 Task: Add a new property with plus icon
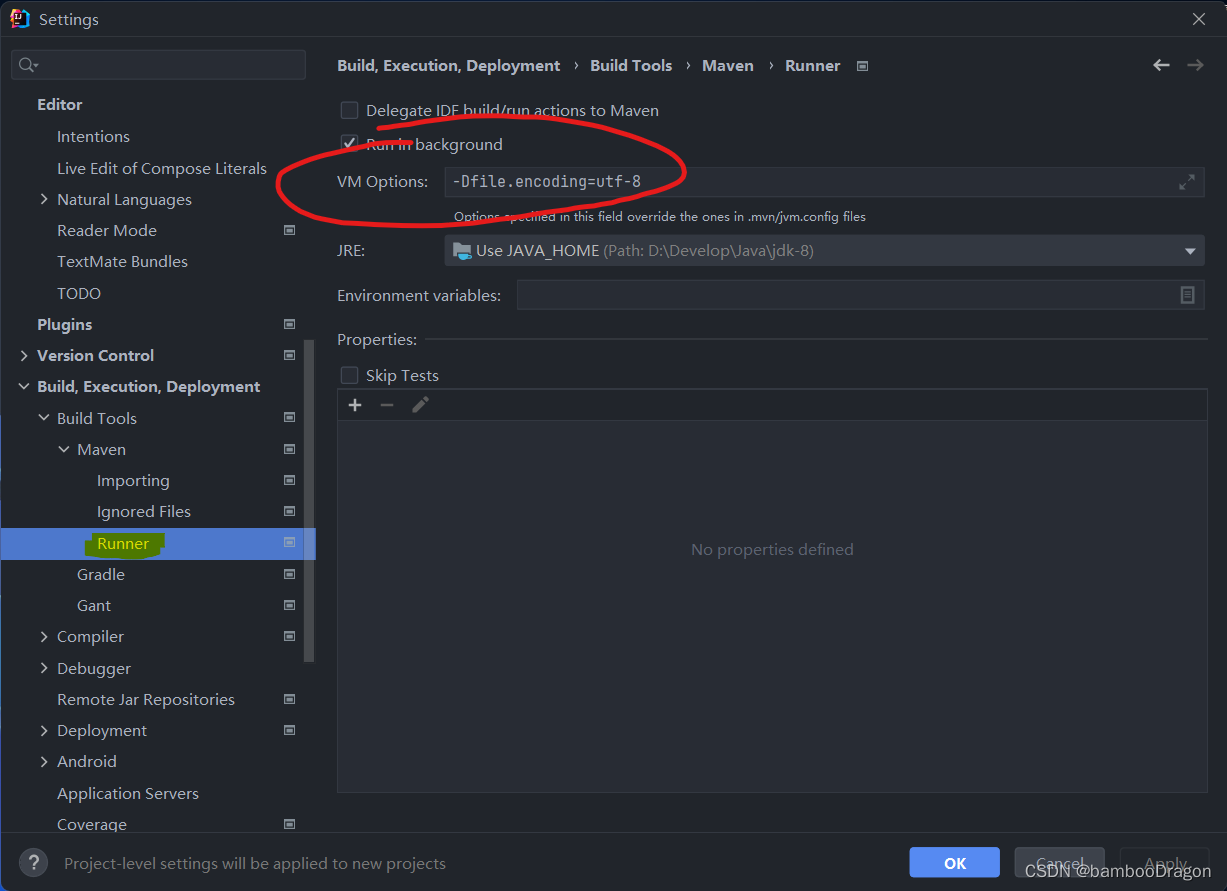click(x=354, y=405)
